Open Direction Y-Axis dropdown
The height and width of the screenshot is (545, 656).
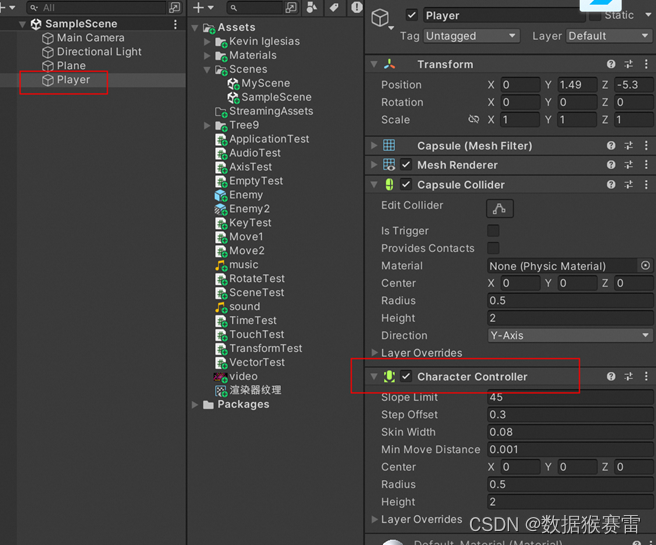pos(570,335)
